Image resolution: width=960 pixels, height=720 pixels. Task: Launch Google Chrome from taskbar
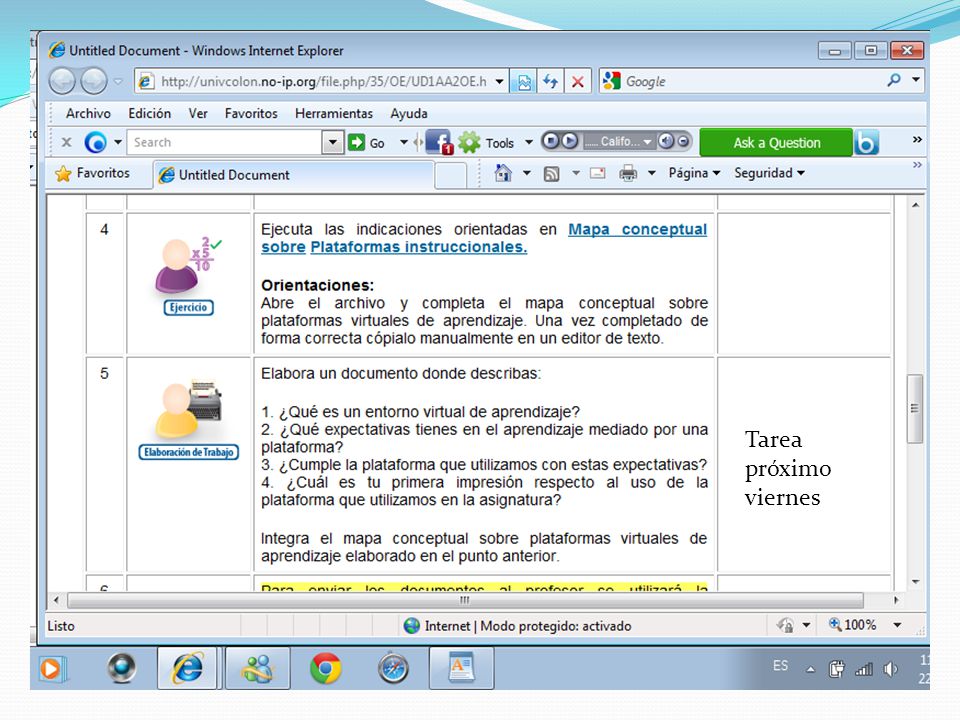(325, 669)
